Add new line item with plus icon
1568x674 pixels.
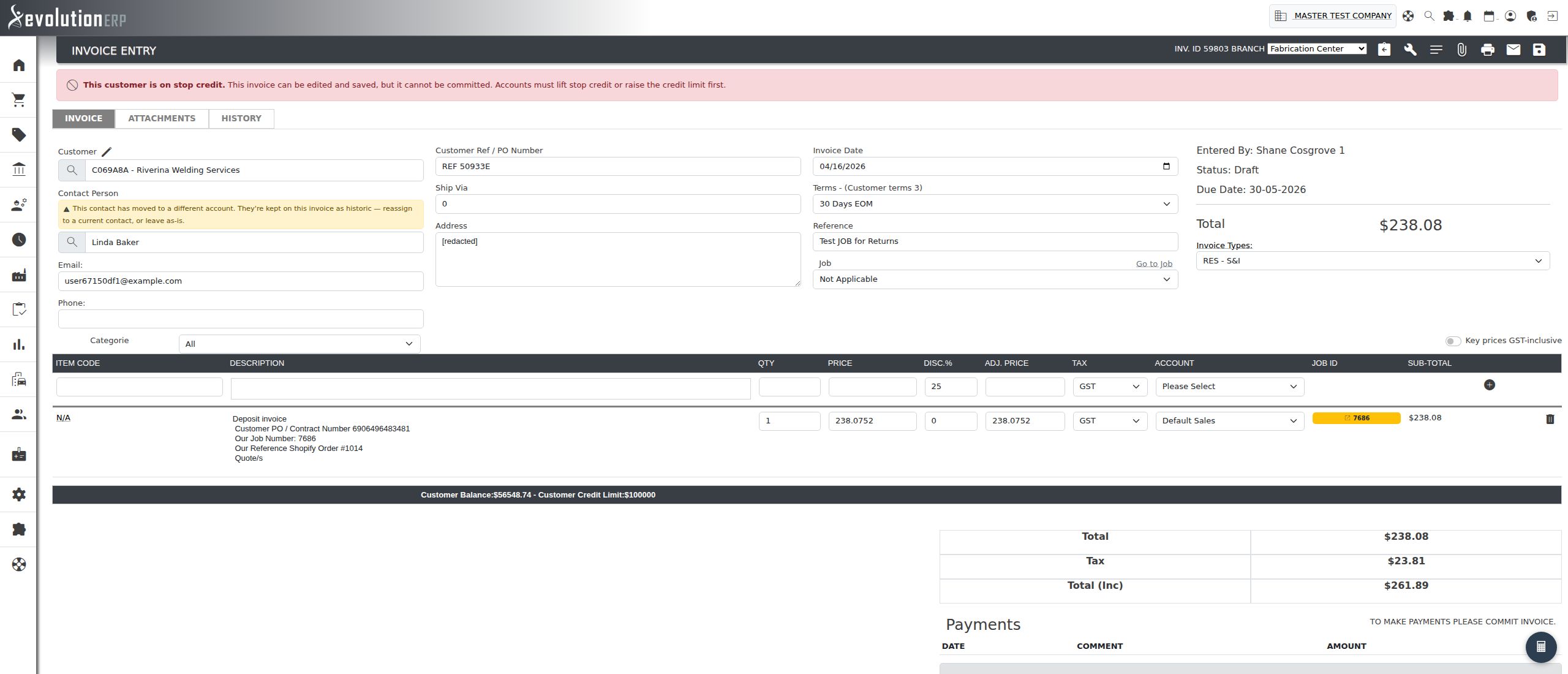coord(1489,385)
